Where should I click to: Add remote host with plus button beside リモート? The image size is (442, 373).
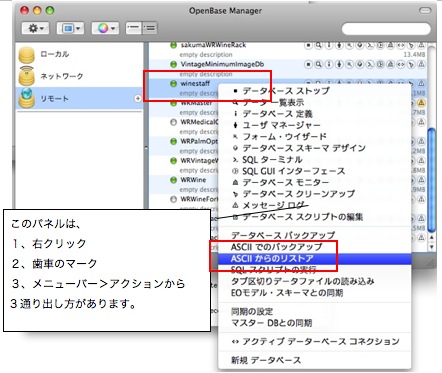coord(138,98)
